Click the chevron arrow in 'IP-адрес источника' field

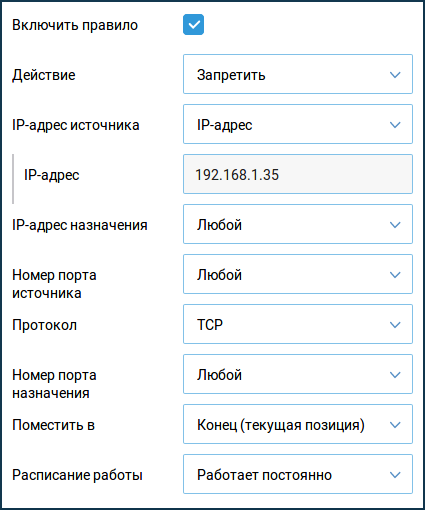coord(395,125)
